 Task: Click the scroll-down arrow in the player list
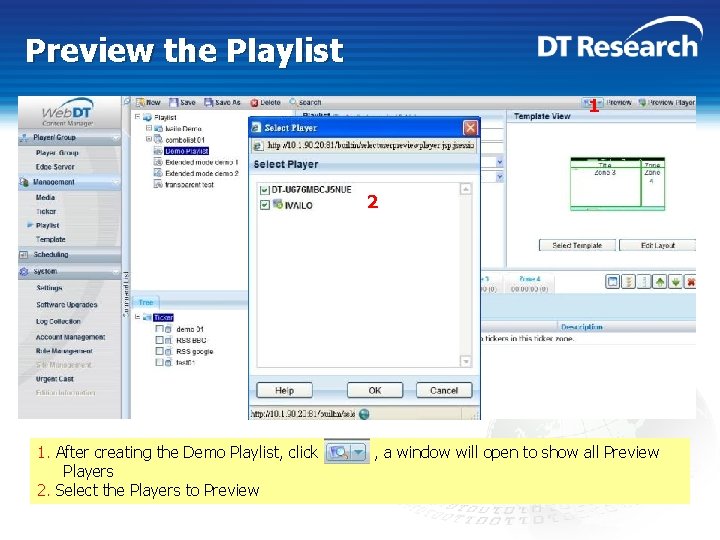click(466, 361)
